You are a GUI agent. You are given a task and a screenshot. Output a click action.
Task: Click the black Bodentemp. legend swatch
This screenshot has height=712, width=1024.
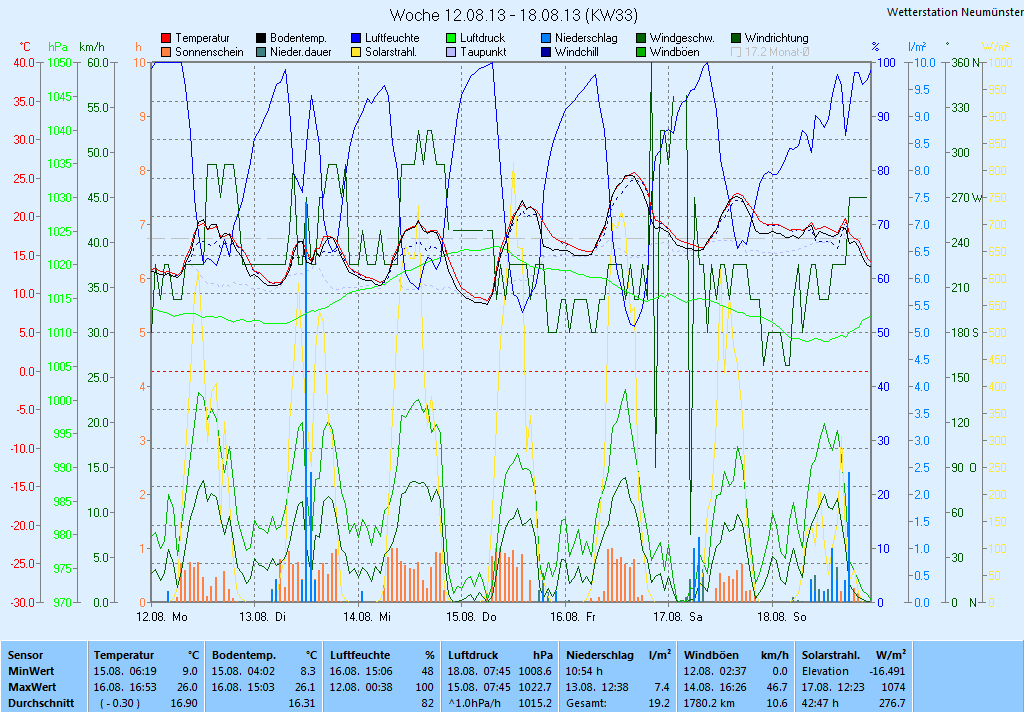(261, 38)
